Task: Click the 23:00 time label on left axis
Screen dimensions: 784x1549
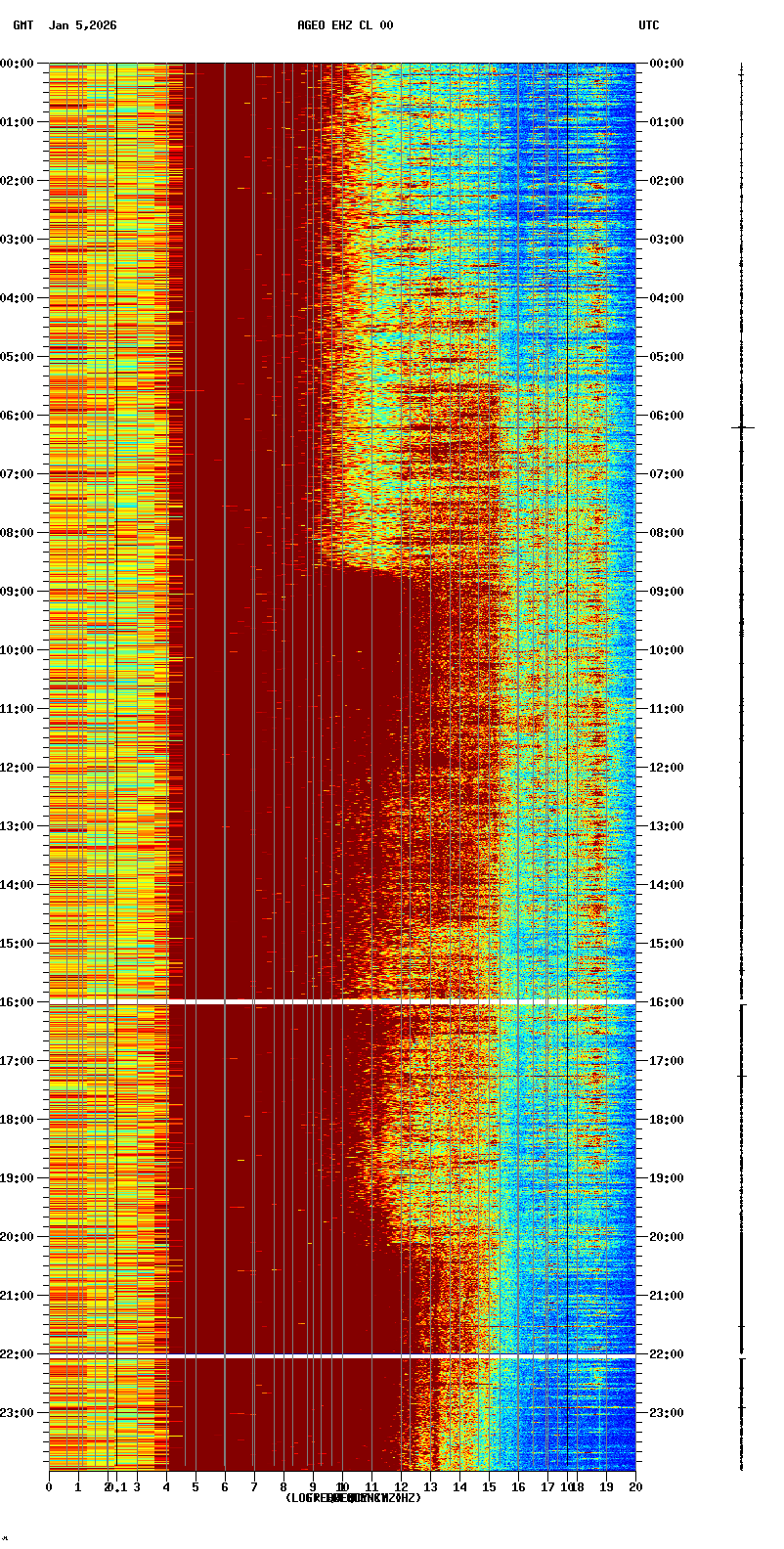Action: pos(17,1413)
